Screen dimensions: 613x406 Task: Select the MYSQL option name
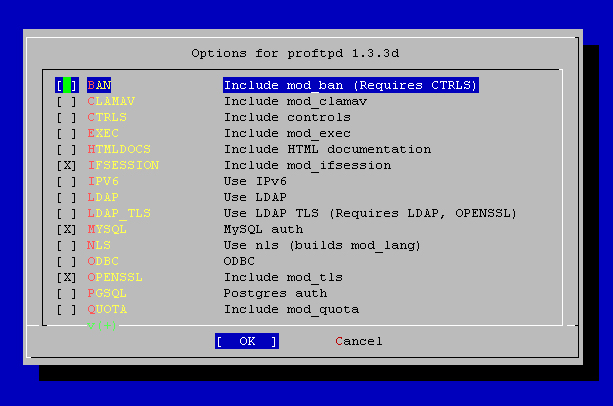[107, 229]
